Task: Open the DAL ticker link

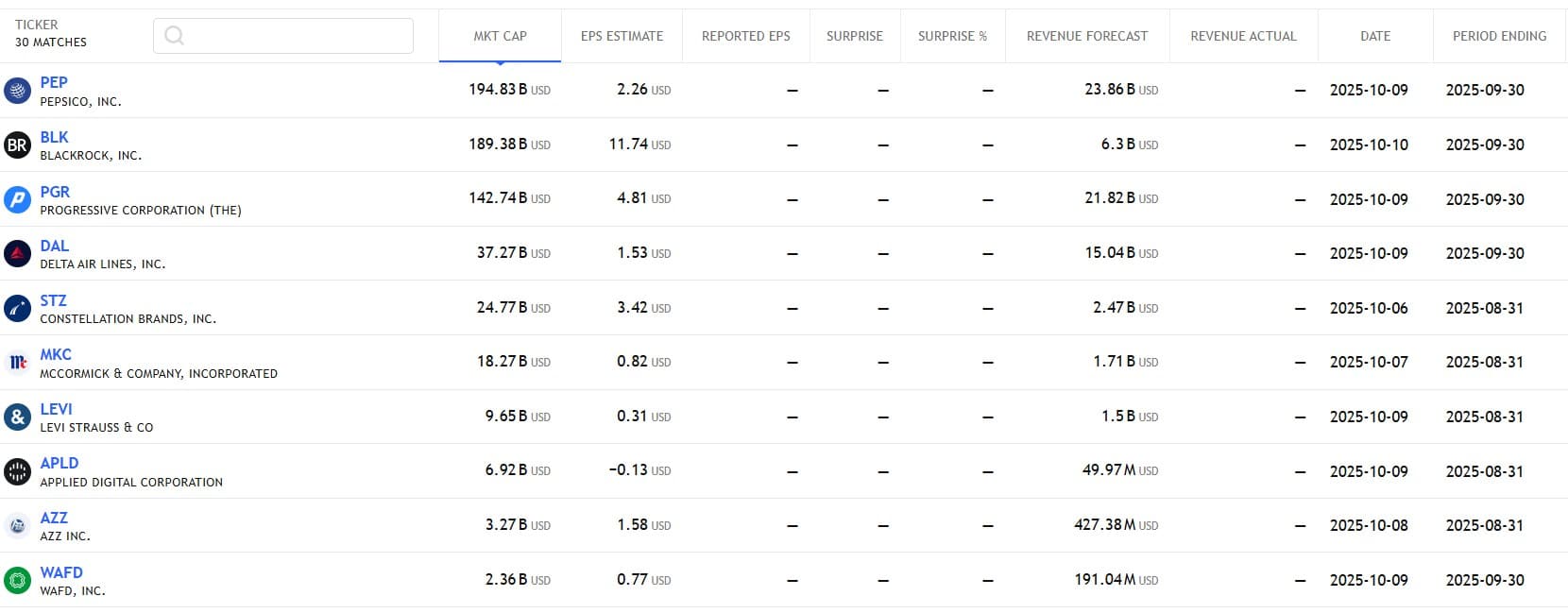Action: point(54,246)
